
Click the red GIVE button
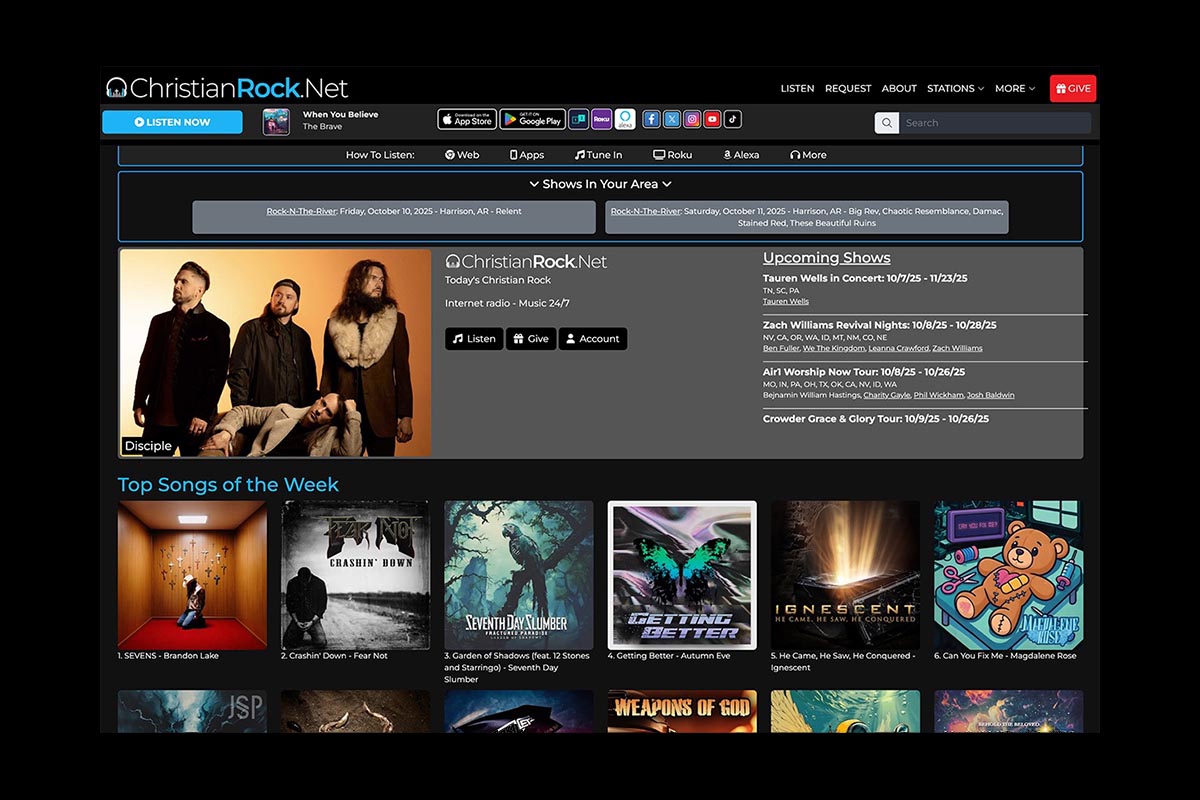point(1073,89)
